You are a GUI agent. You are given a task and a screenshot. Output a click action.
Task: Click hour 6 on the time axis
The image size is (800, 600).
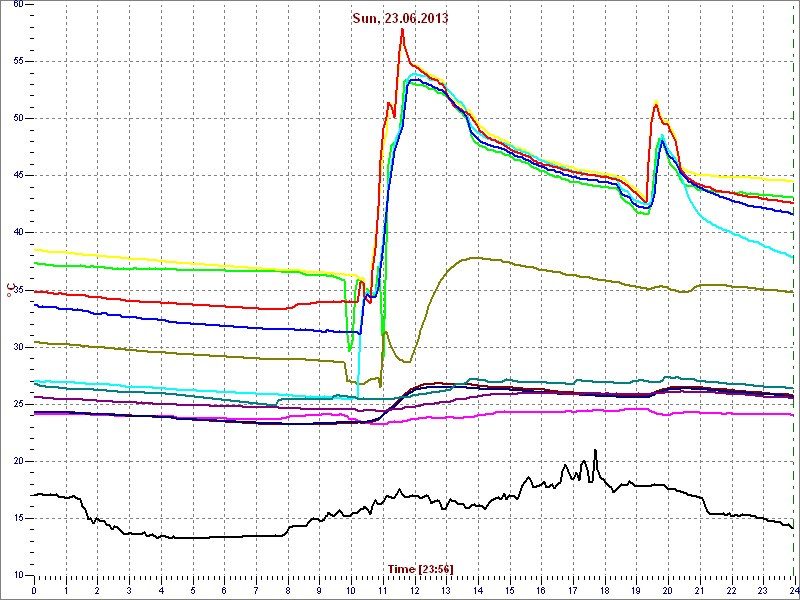224,590
